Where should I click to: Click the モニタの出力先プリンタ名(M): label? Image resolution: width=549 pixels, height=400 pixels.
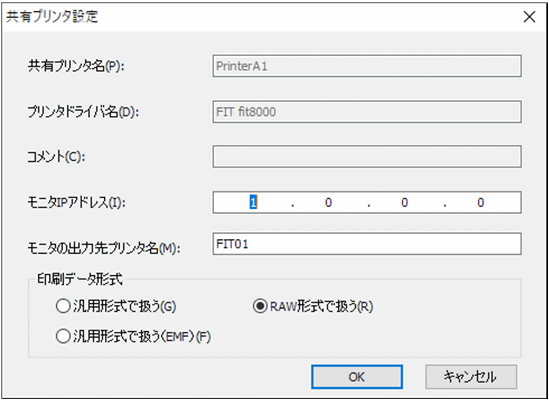pyautogui.click(x=103, y=248)
